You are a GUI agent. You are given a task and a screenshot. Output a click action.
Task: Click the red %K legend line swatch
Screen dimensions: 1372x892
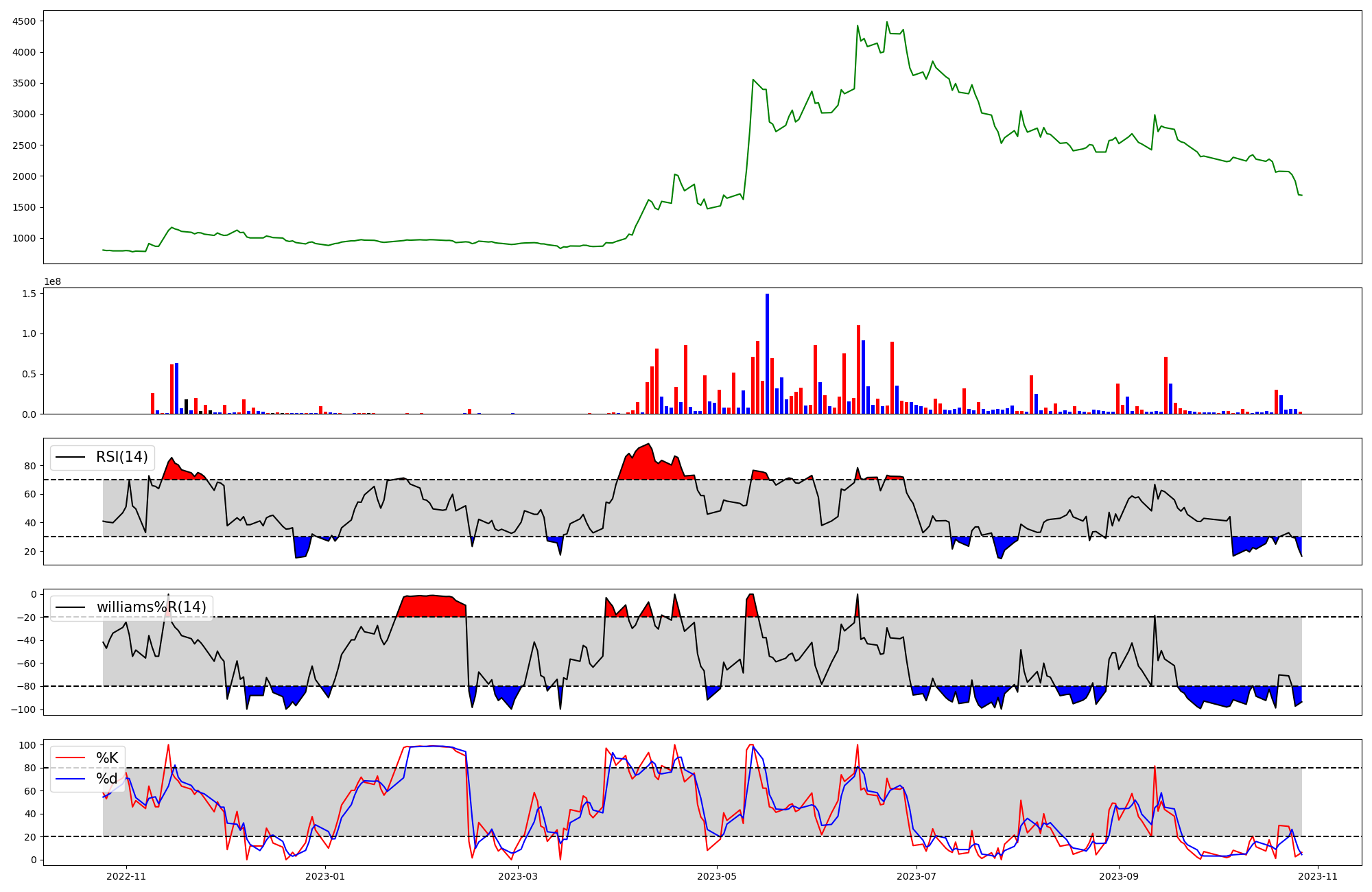pos(70,758)
